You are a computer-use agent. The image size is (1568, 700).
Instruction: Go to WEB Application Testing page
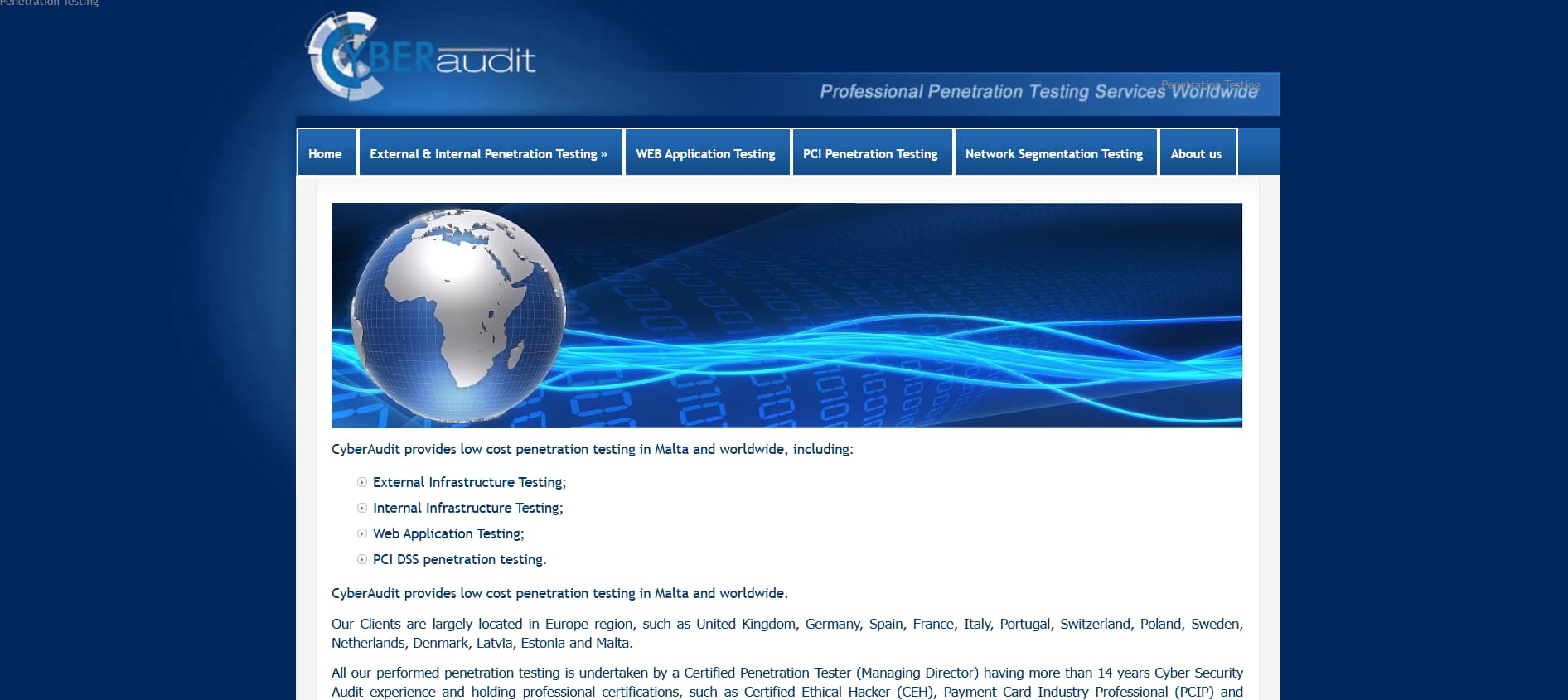[x=707, y=152]
